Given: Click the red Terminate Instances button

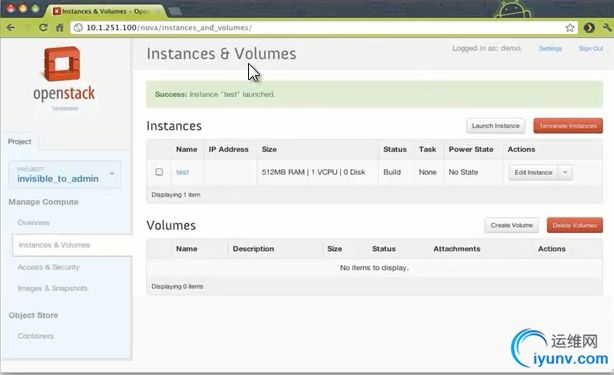Looking at the screenshot, I should [x=568, y=126].
